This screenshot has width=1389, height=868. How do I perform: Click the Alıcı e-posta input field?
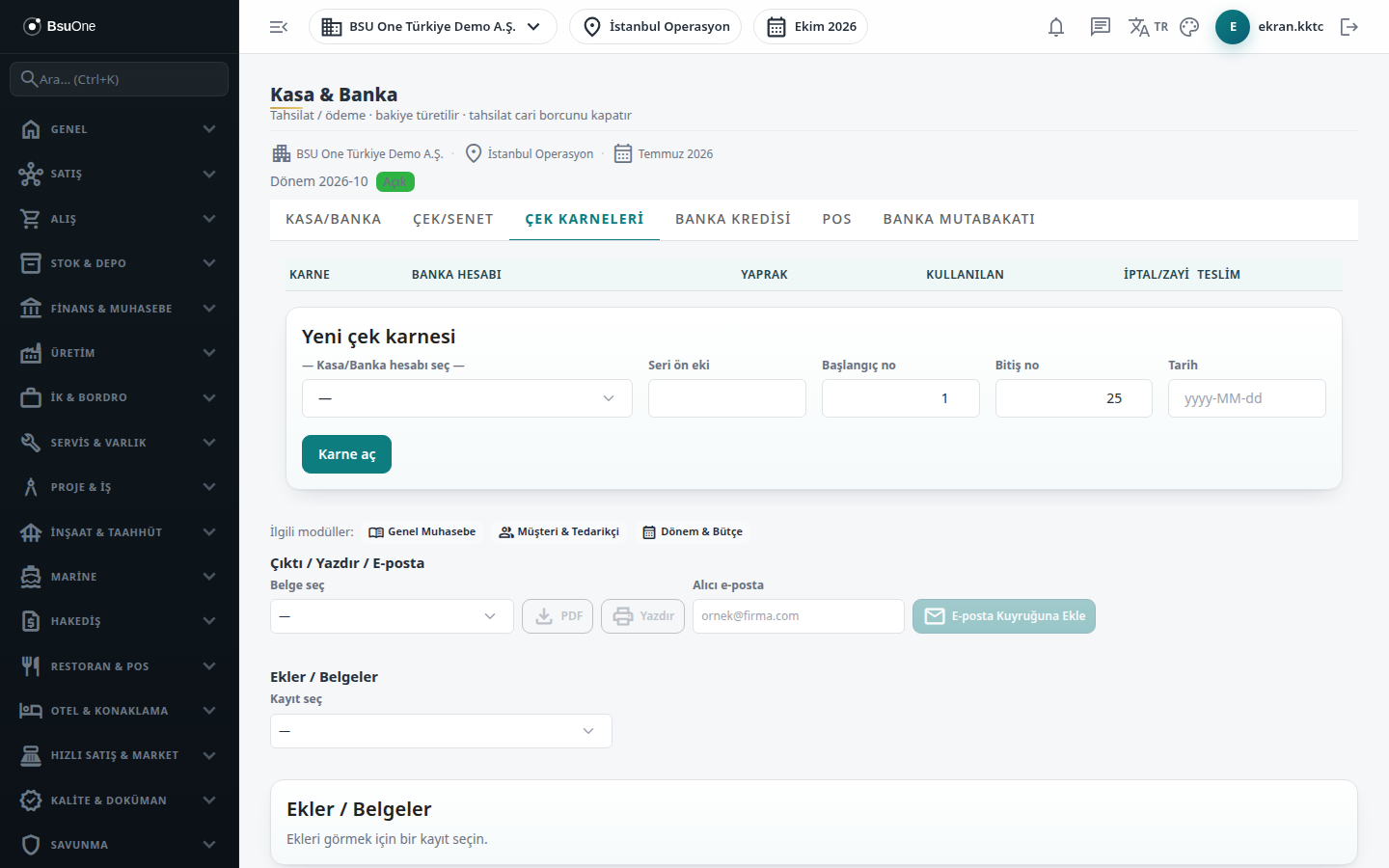(799, 616)
